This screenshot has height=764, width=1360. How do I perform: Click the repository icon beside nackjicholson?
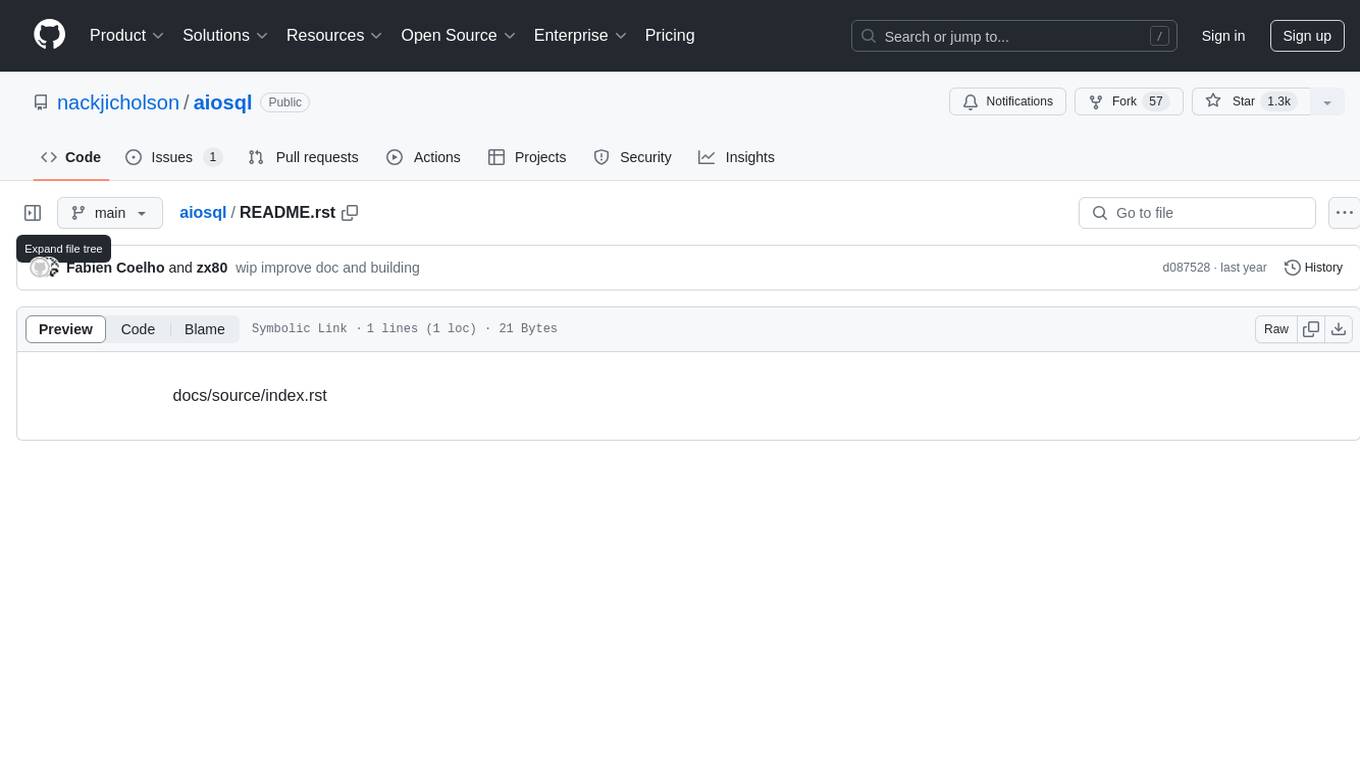click(x=41, y=102)
